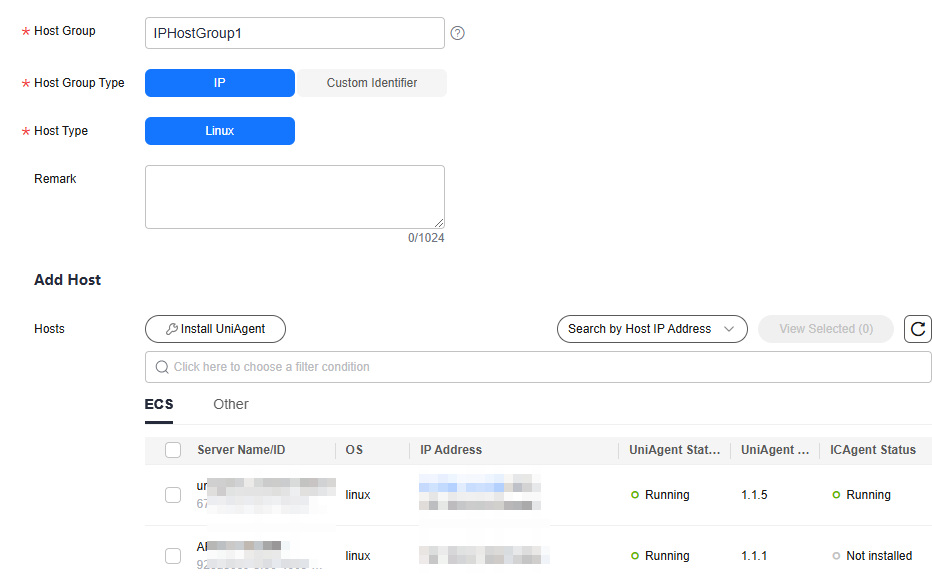The width and height of the screenshot is (932, 576).
Task: Focus the Host Group name field
Action: [x=295, y=33]
